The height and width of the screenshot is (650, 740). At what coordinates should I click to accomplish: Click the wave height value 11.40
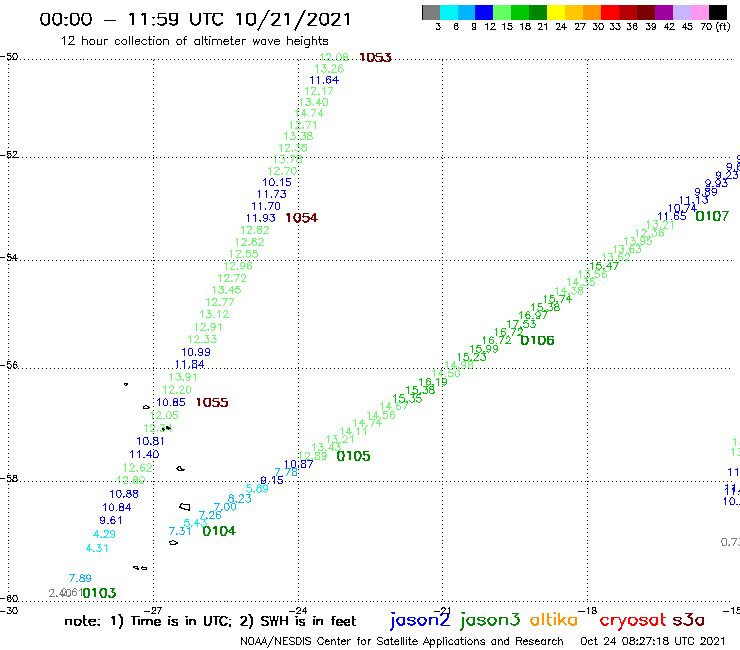point(144,455)
